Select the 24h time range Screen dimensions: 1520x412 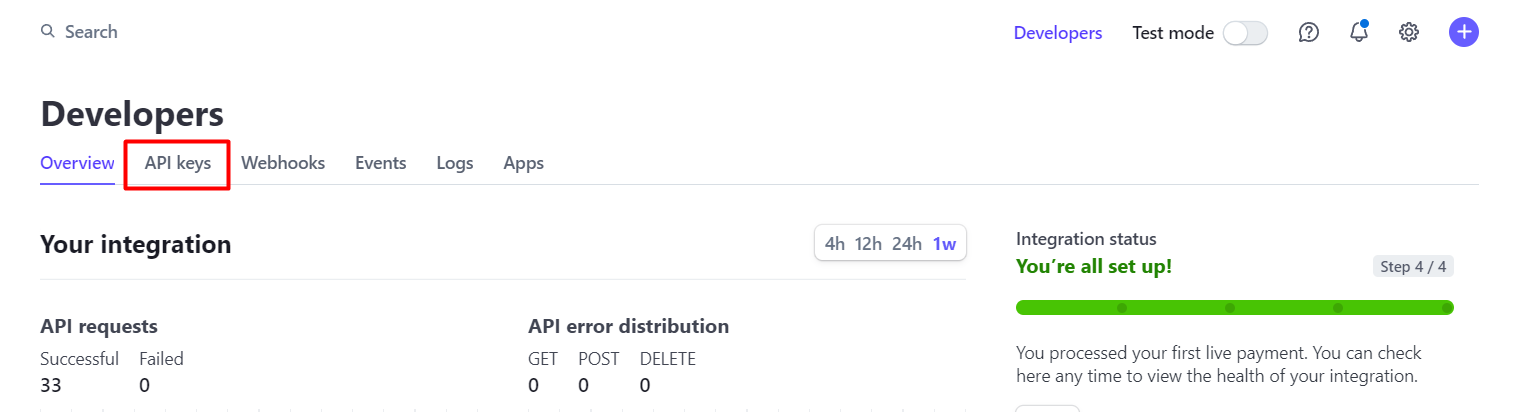click(x=907, y=243)
